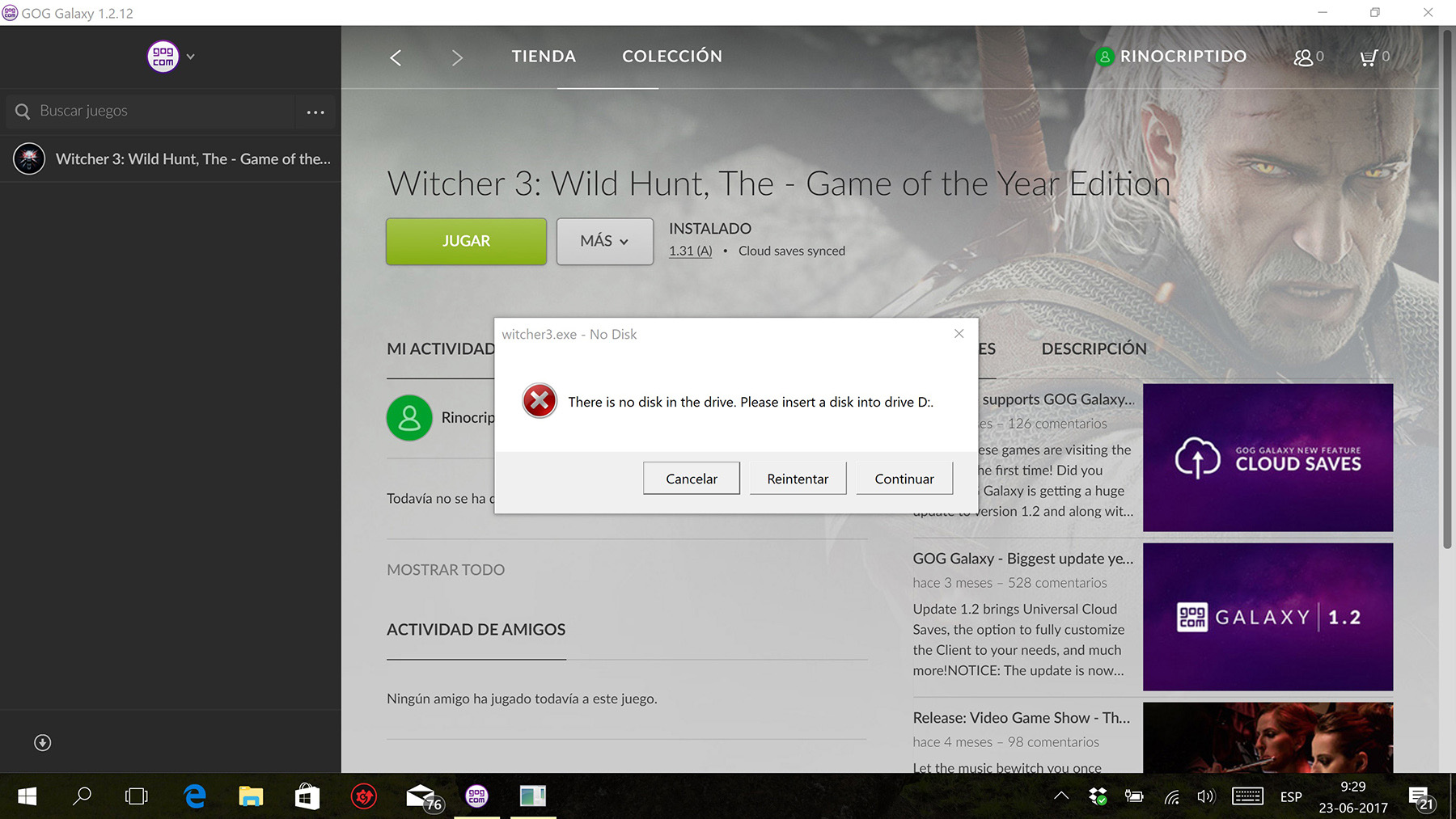Viewport: 1456px width, 819px height.
Task: Open the 528 comentarios link
Action: [x=1057, y=583]
